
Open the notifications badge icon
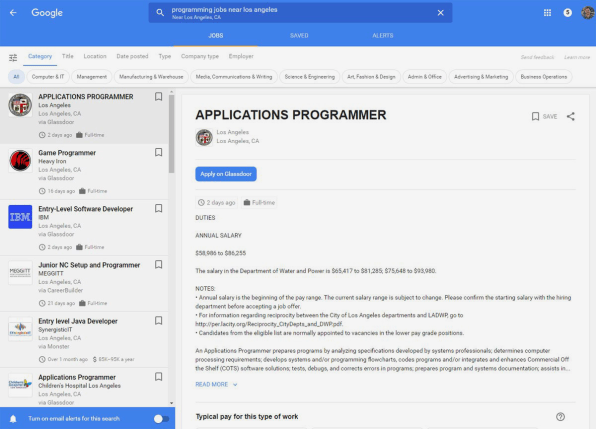pos(567,13)
